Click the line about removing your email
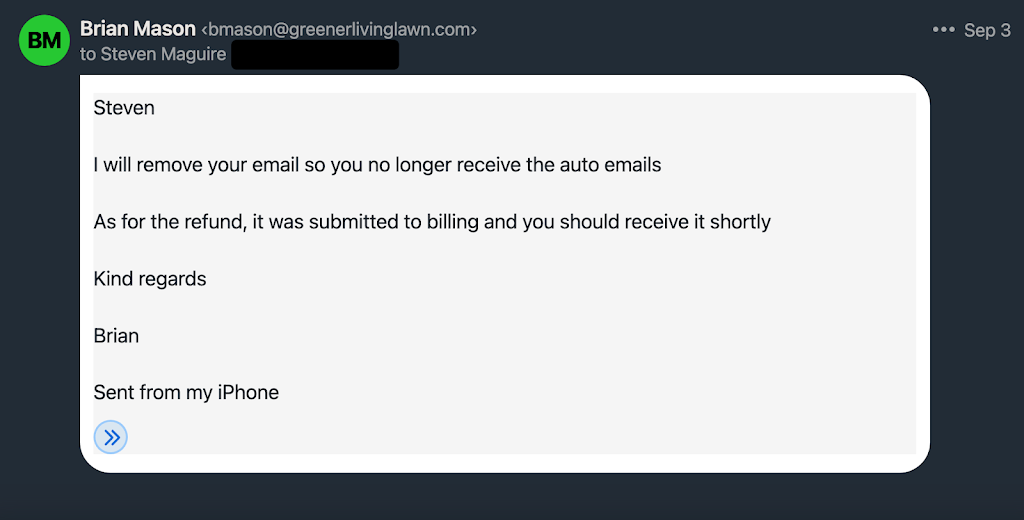The height and width of the screenshot is (520, 1024). [x=377, y=165]
